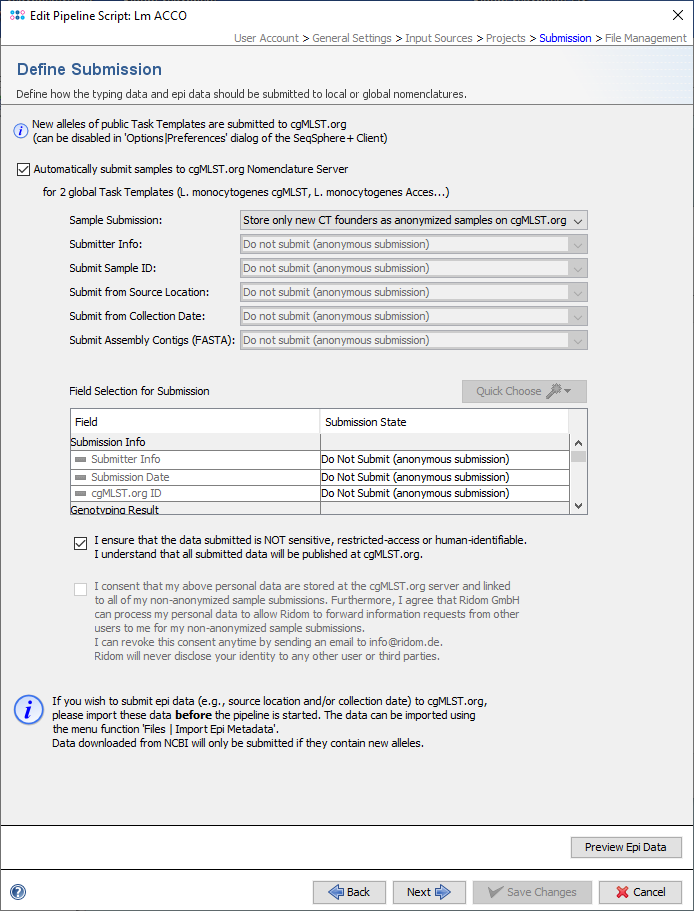Open the Quick Choose dropdown button

tap(524, 391)
